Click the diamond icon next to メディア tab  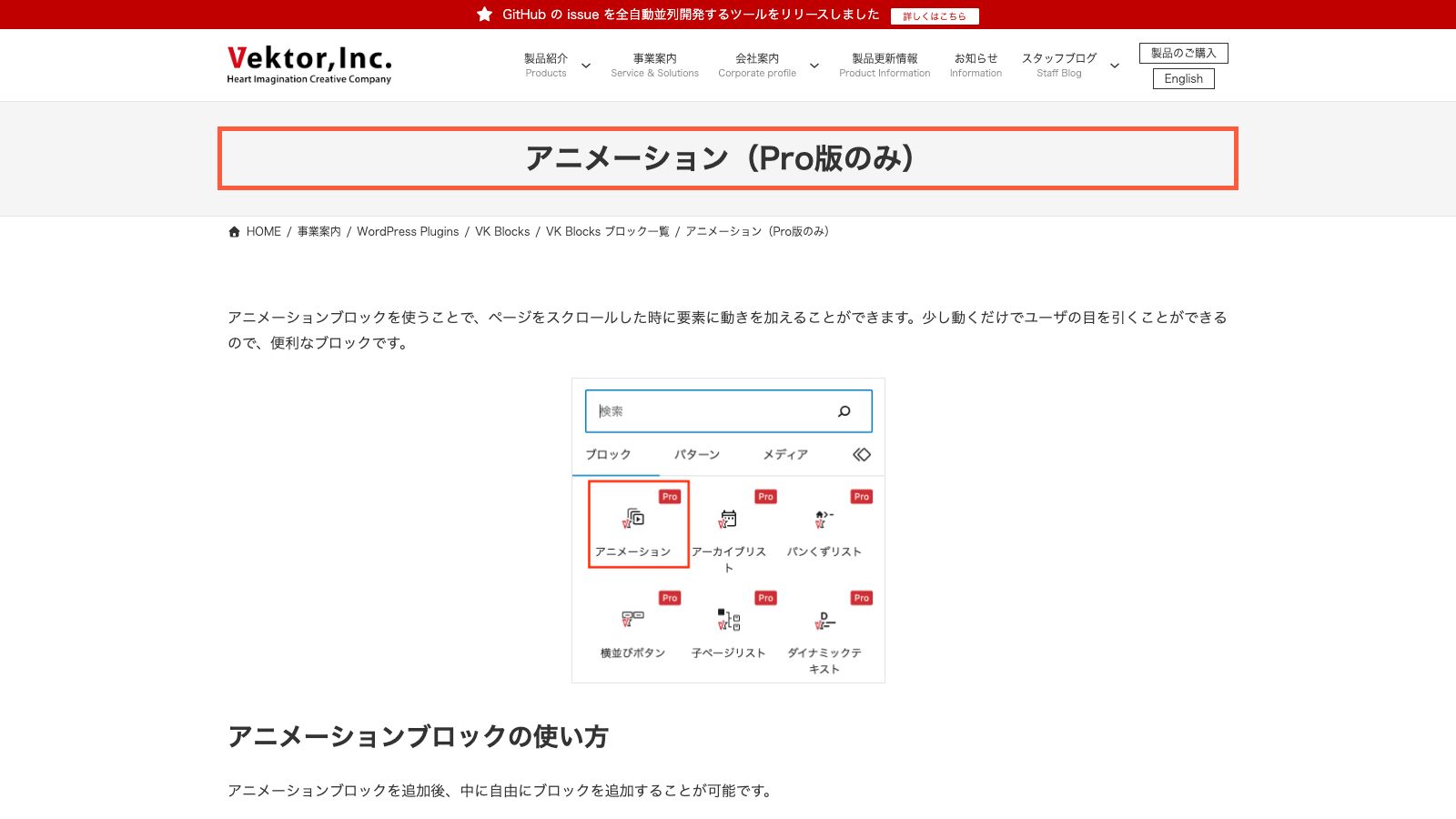pyautogui.click(x=862, y=454)
